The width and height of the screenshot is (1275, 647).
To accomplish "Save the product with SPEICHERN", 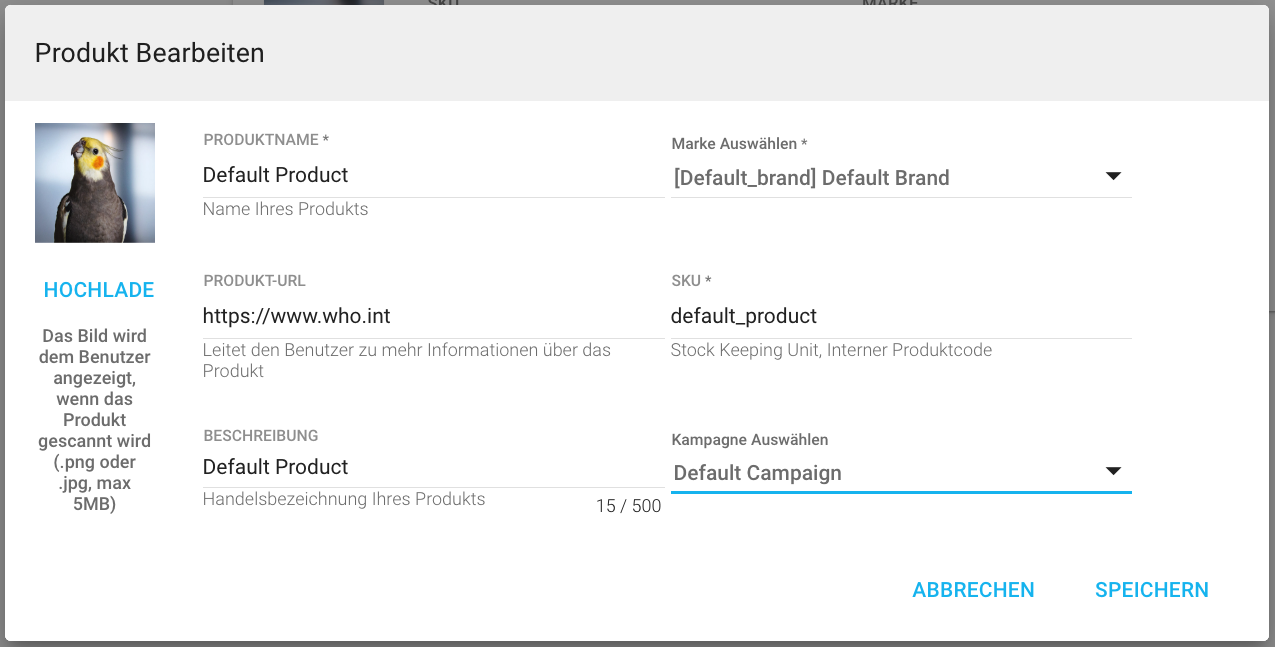I will 1151,590.
